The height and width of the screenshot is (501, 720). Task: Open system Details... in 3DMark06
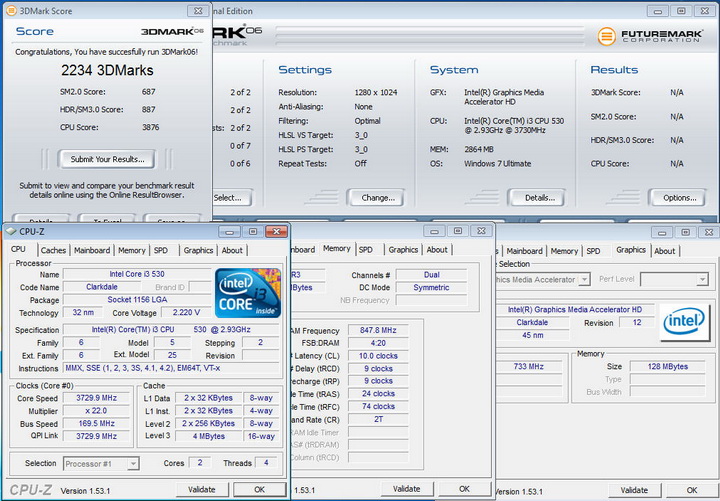[539, 197]
